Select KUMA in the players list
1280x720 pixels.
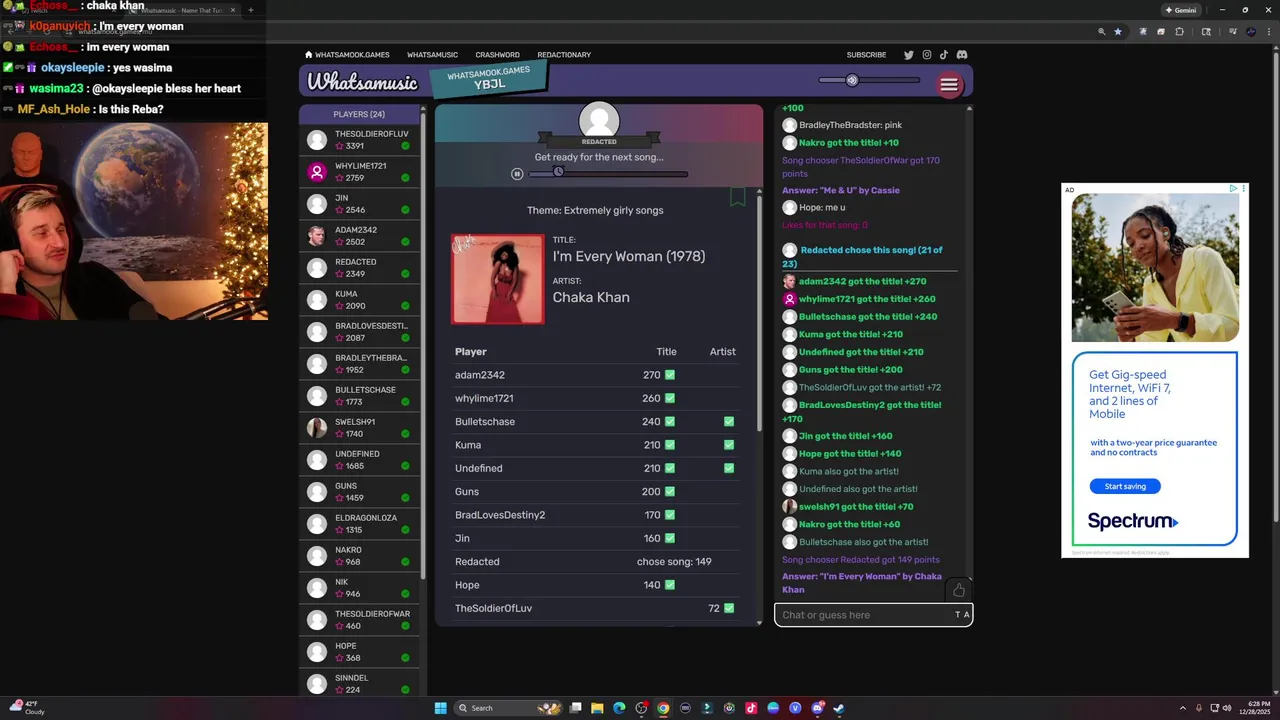tap(359, 300)
